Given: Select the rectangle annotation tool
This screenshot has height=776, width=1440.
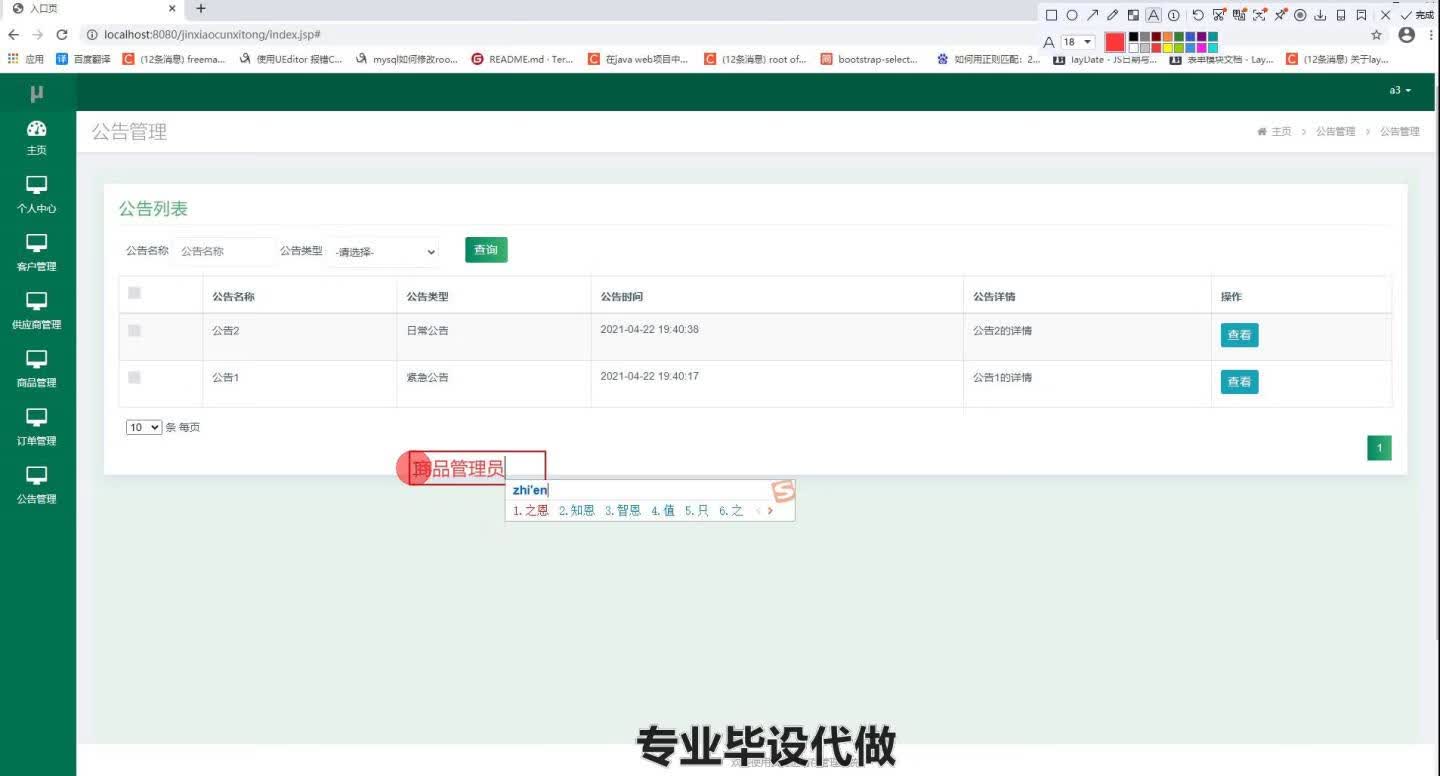Looking at the screenshot, I should pyautogui.click(x=1051, y=15).
